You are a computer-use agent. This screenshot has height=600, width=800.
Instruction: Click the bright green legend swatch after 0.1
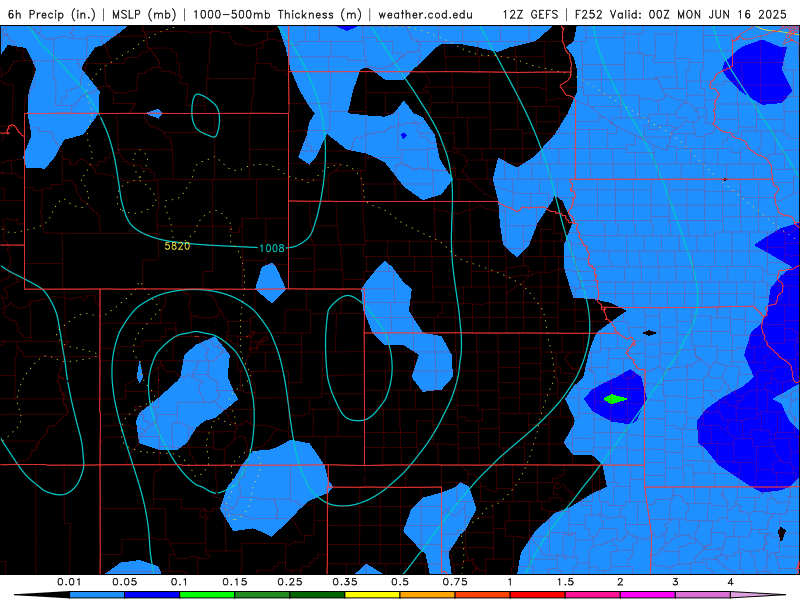point(207,595)
